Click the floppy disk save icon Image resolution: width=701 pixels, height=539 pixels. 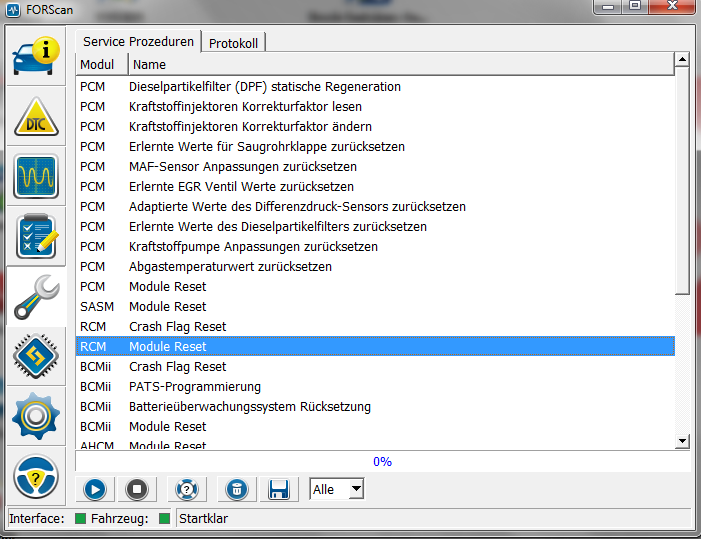[x=279, y=489]
